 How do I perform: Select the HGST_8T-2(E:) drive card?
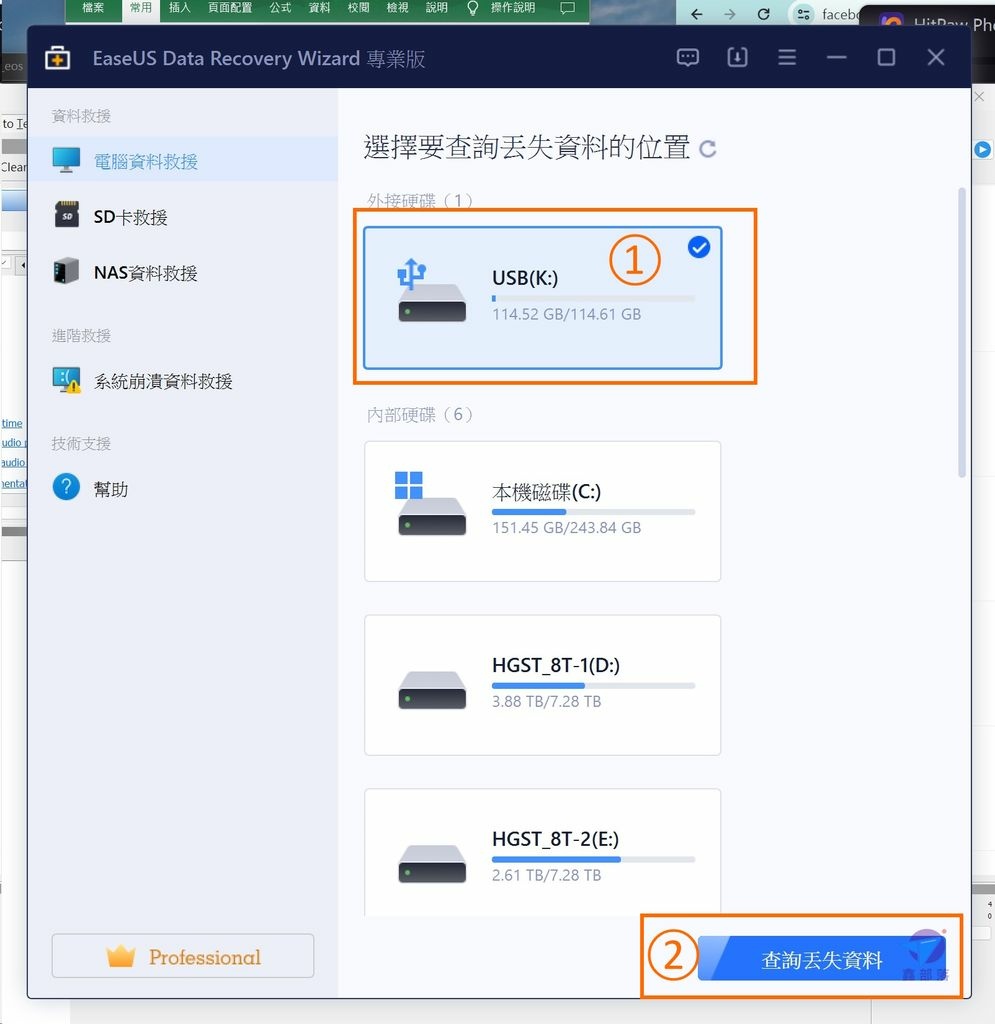543,852
